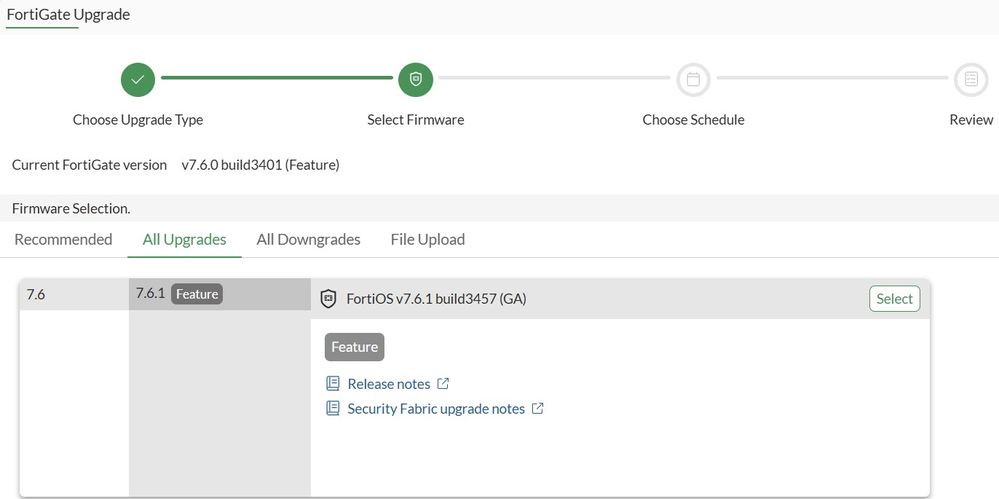Screen dimensions: 999x499
Task: Click the Choose Upgrade Type step label
Action: point(138,120)
